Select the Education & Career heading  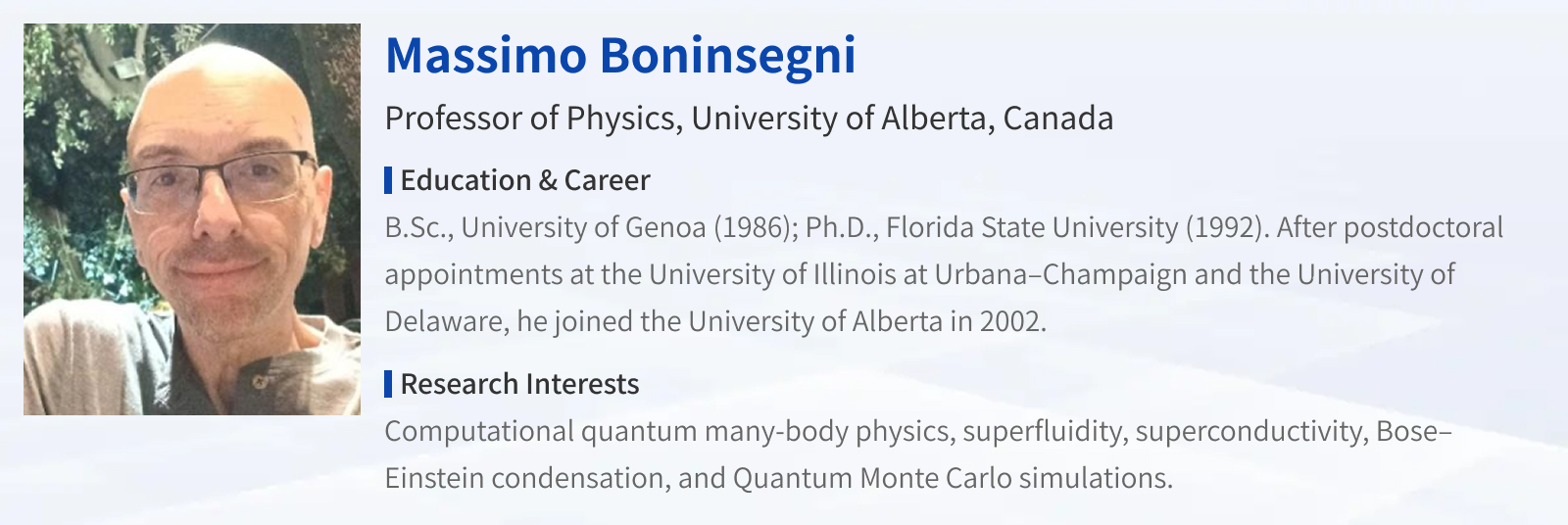pyautogui.click(x=525, y=180)
